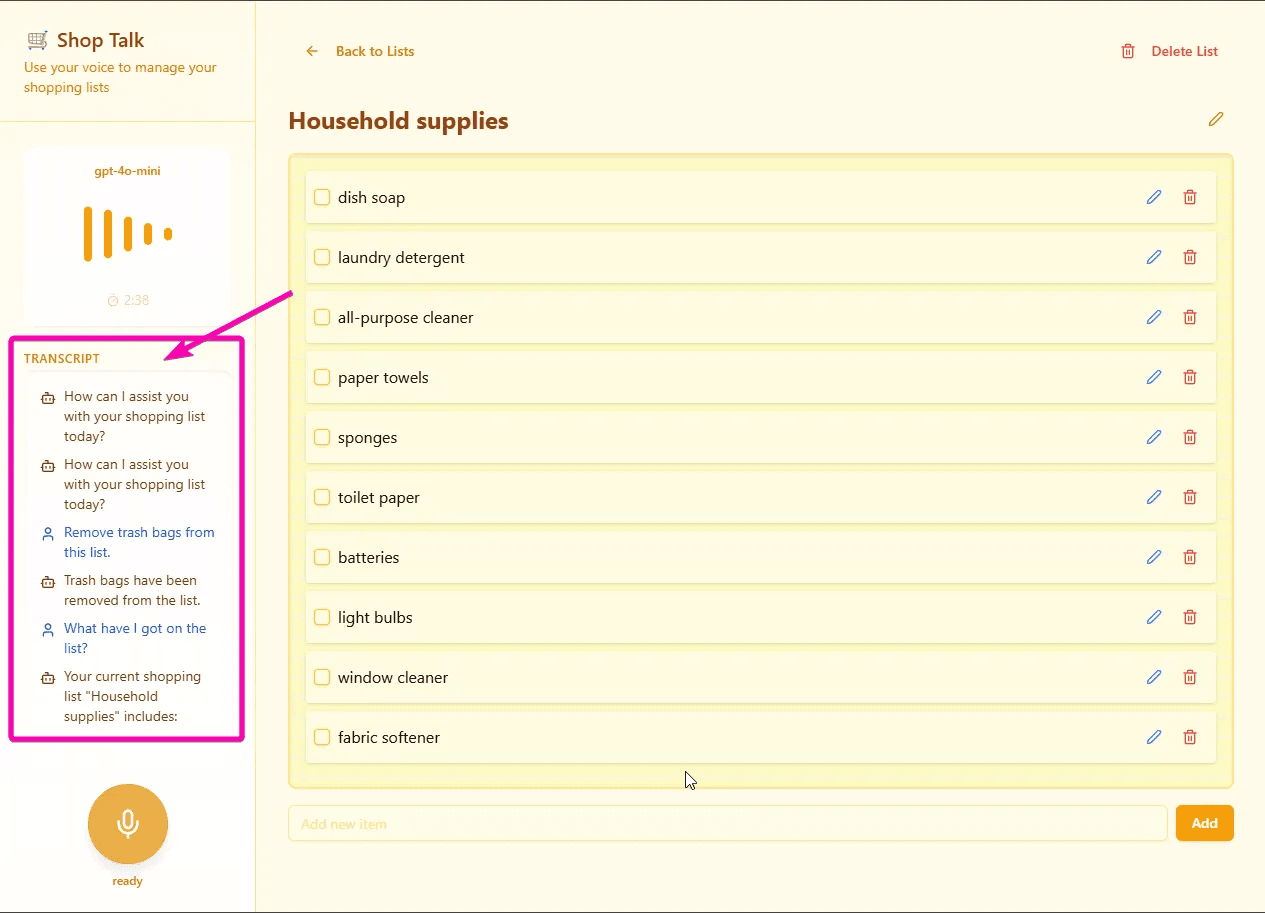Click the pencil icon for window cleaner
1265x913 pixels.
click(x=1154, y=677)
